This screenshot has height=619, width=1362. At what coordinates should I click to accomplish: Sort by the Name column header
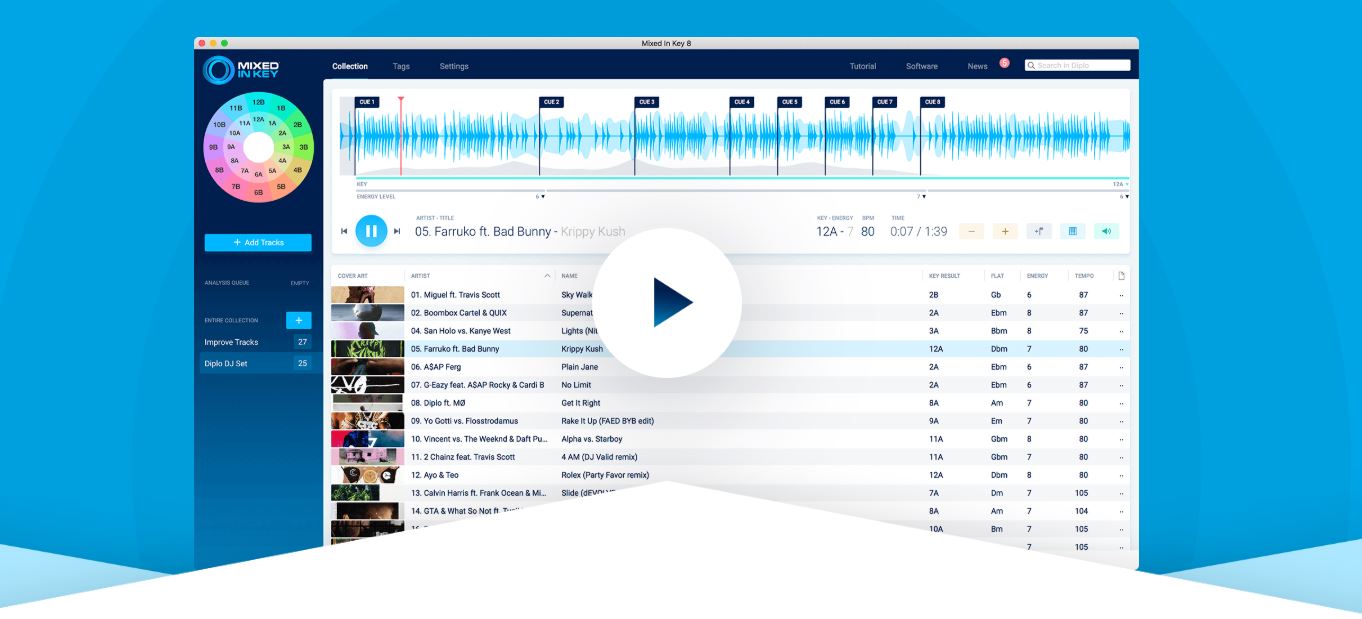(569, 276)
